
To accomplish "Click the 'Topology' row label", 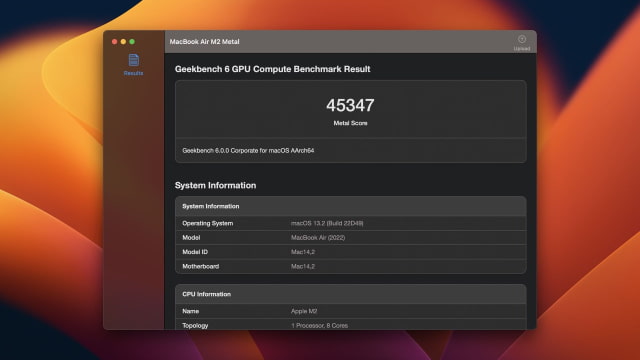I will click(195, 325).
